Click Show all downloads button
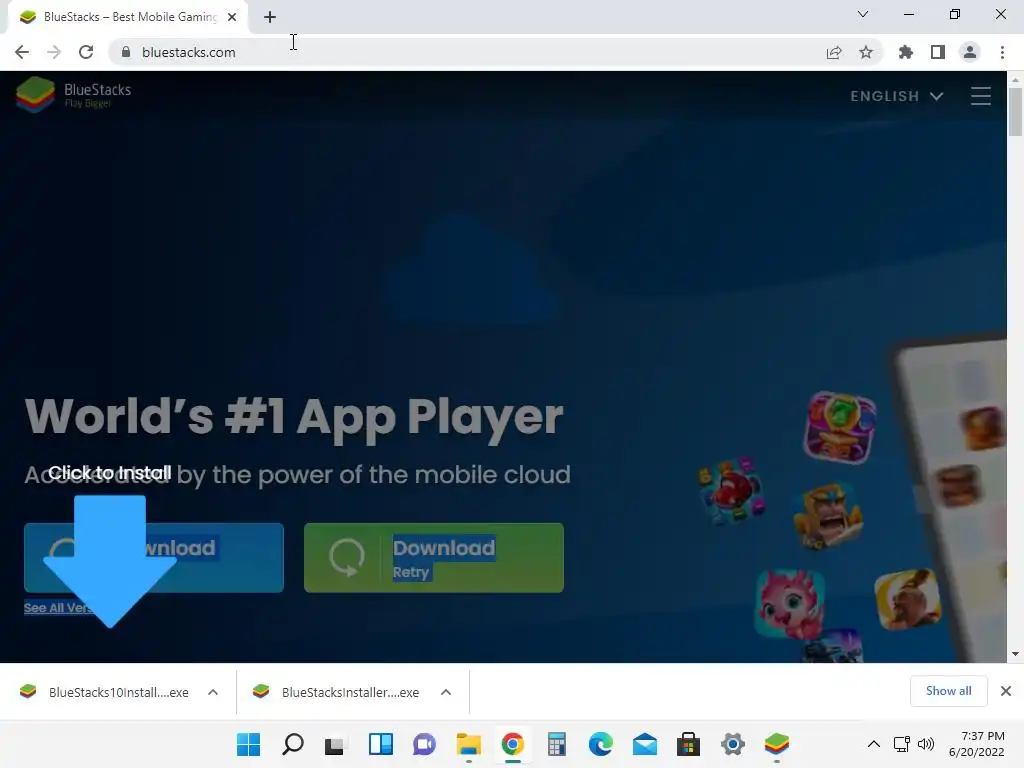1024x768 pixels. (x=948, y=691)
